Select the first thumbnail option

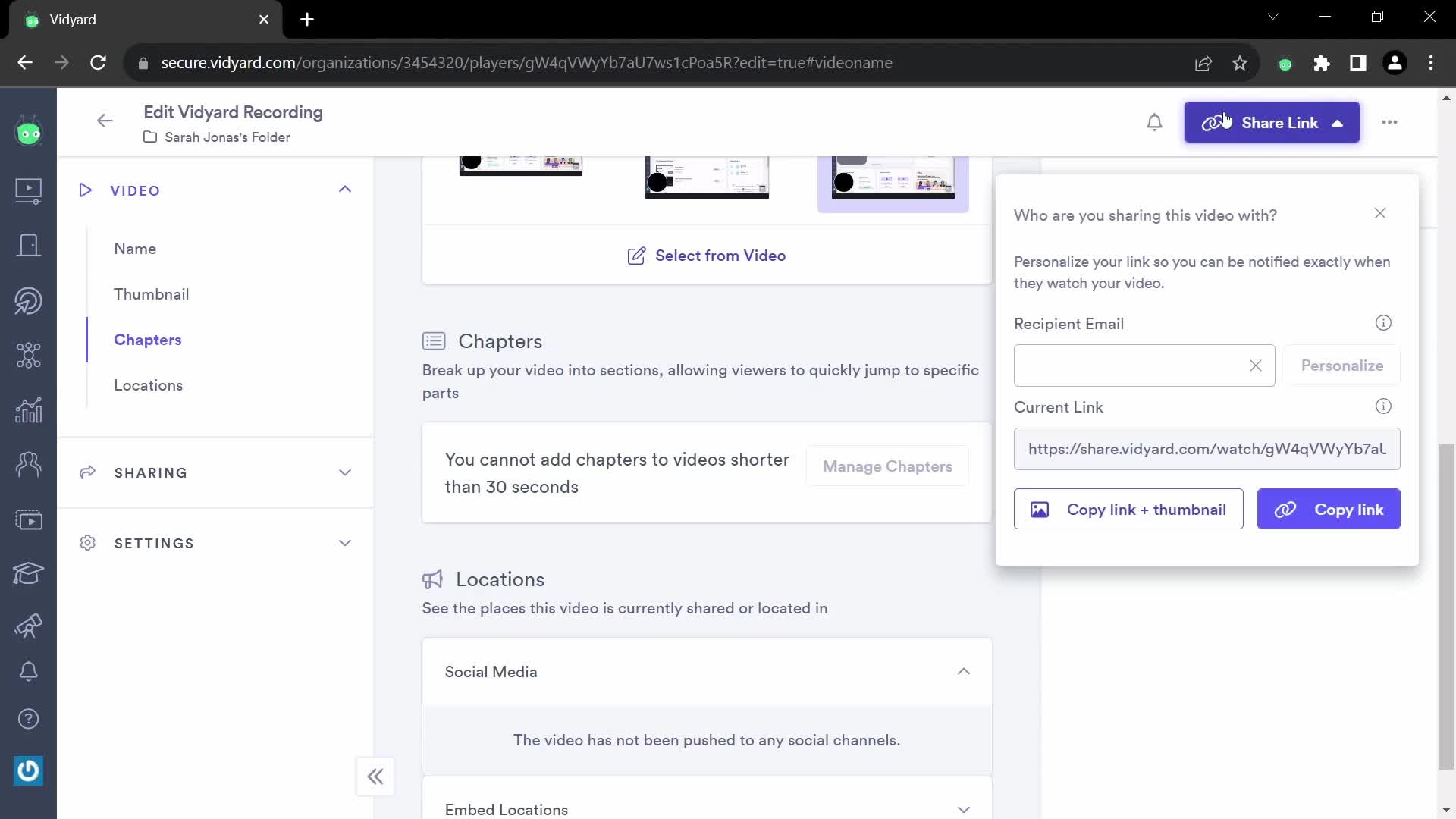coord(521,166)
